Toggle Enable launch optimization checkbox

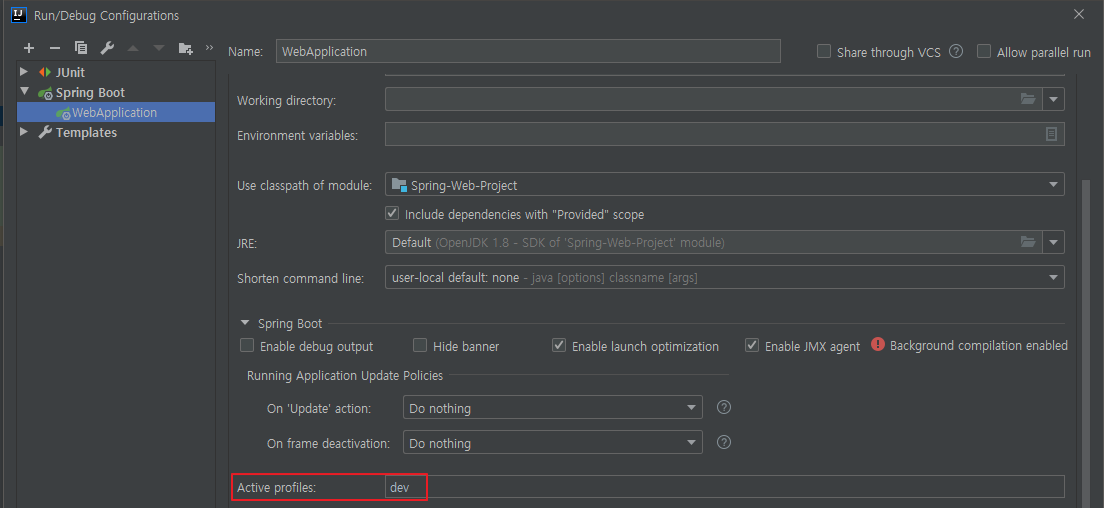[x=559, y=345]
